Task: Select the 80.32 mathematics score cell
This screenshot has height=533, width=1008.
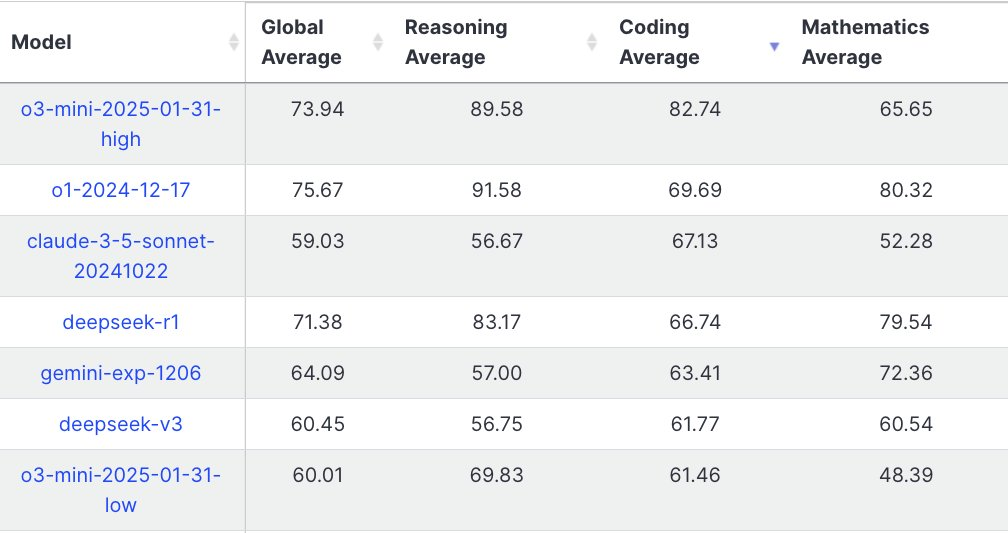Action: [x=907, y=190]
